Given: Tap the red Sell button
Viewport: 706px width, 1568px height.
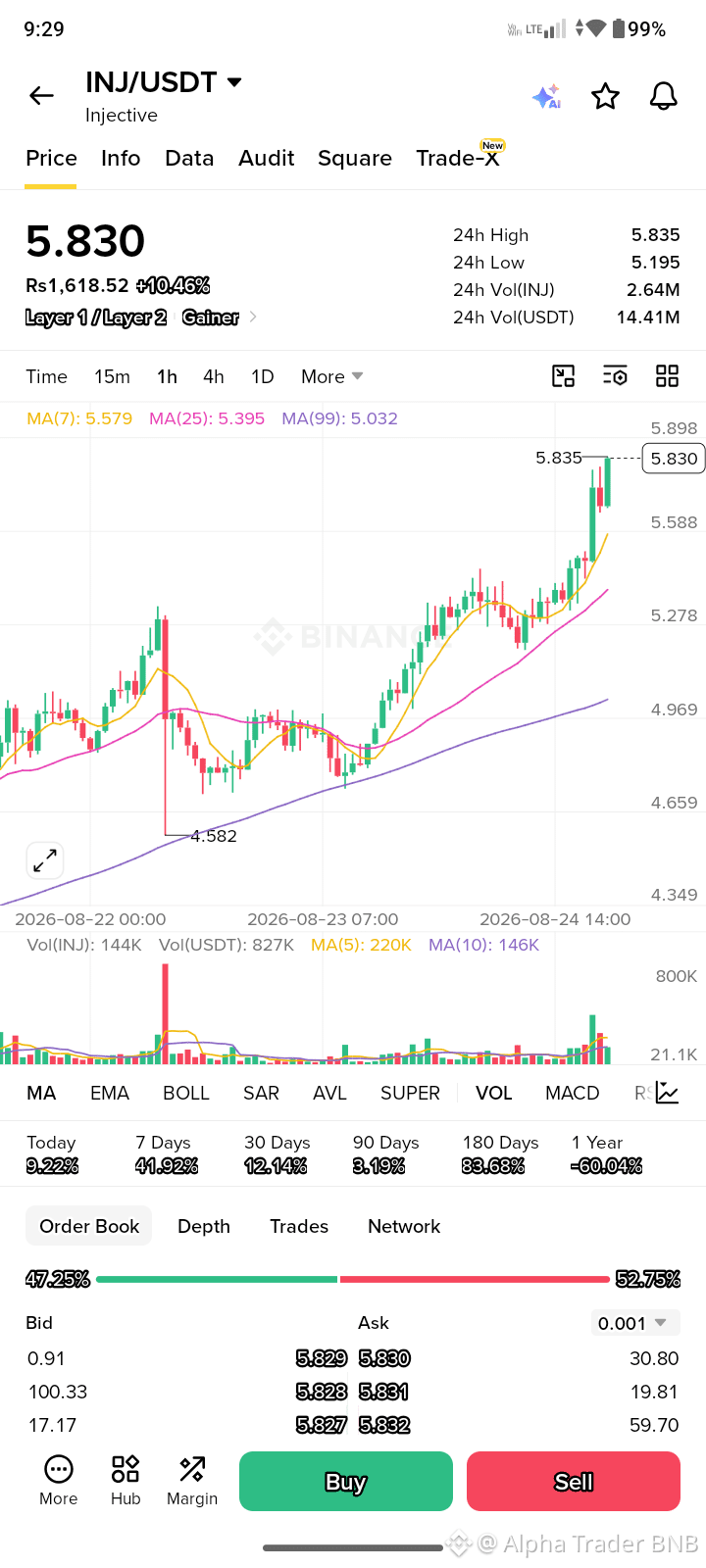Looking at the screenshot, I should pyautogui.click(x=574, y=1481).
